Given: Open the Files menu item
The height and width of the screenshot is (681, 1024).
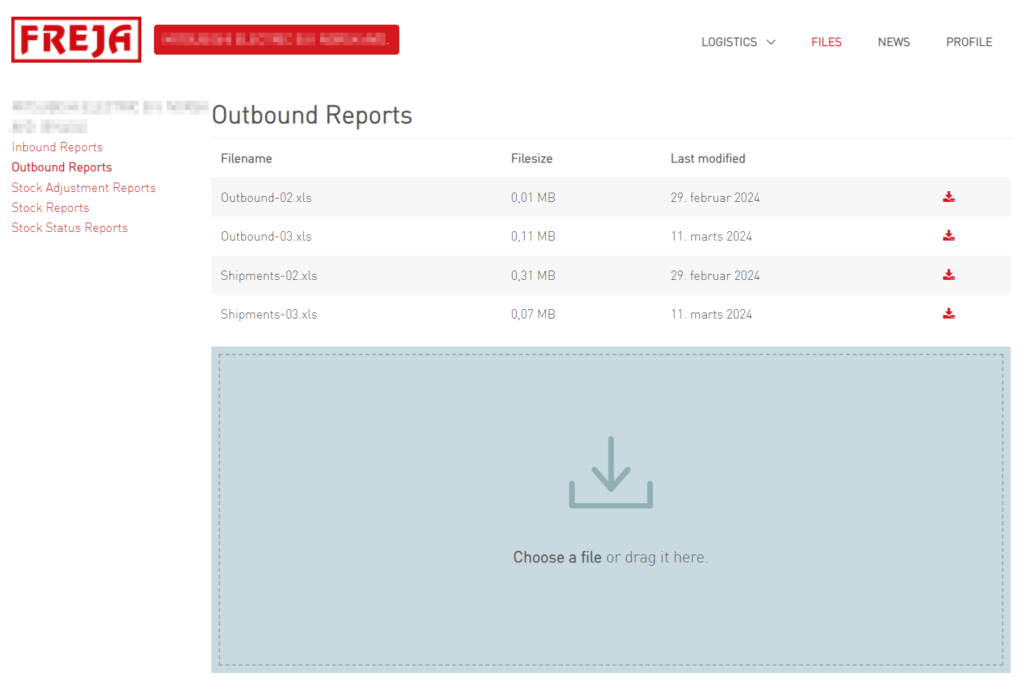Looking at the screenshot, I should (x=826, y=42).
